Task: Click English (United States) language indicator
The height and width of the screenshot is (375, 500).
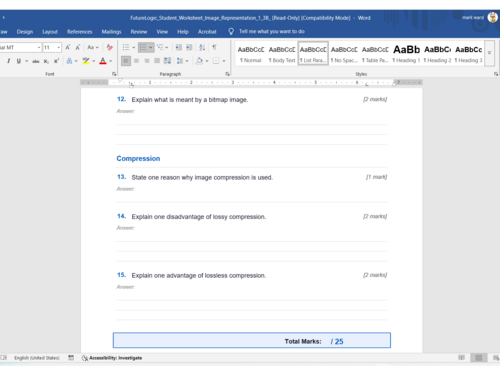Action: pyautogui.click(x=37, y=358)
